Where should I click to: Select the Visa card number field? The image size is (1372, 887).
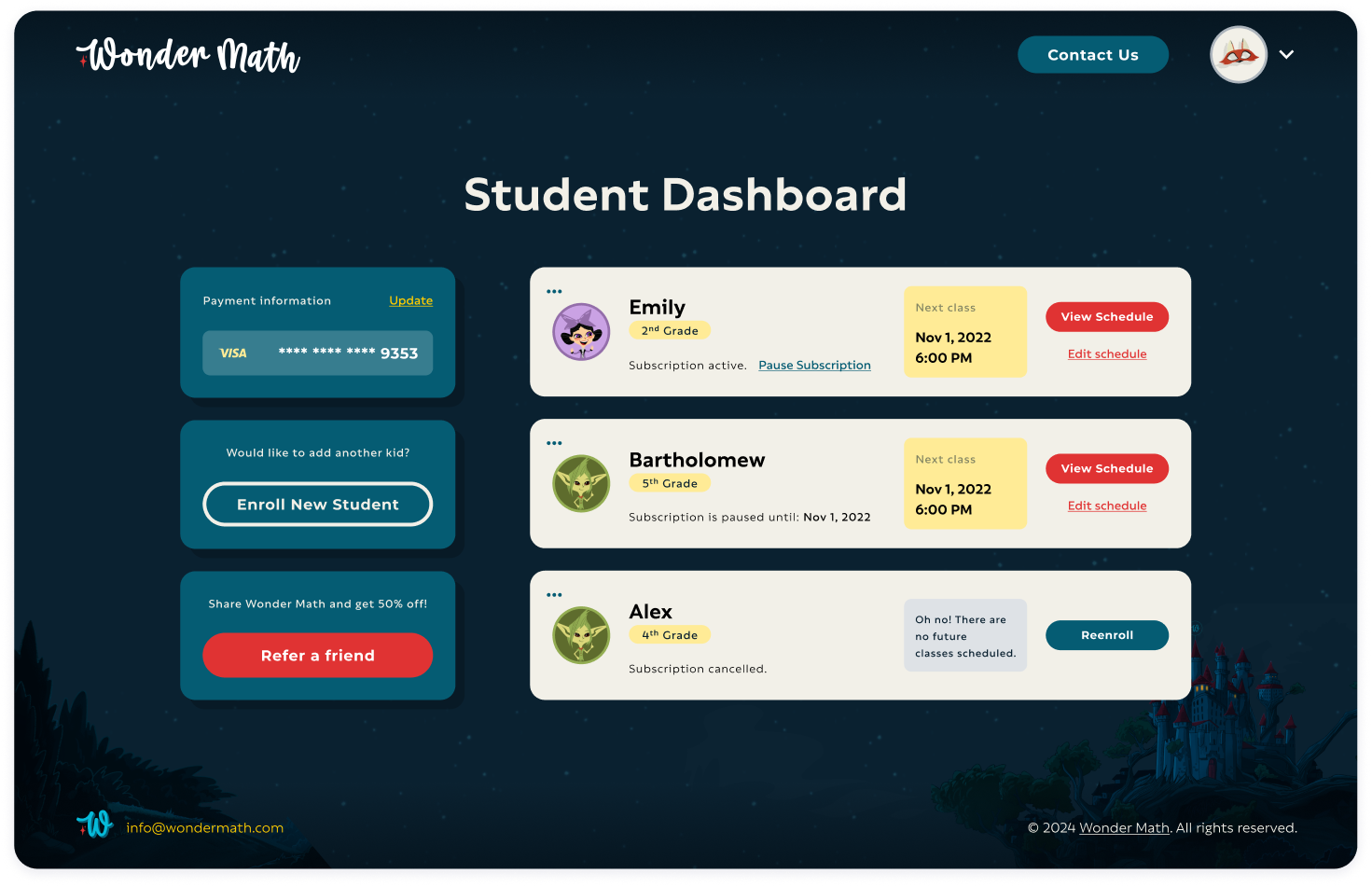(317, 353)
